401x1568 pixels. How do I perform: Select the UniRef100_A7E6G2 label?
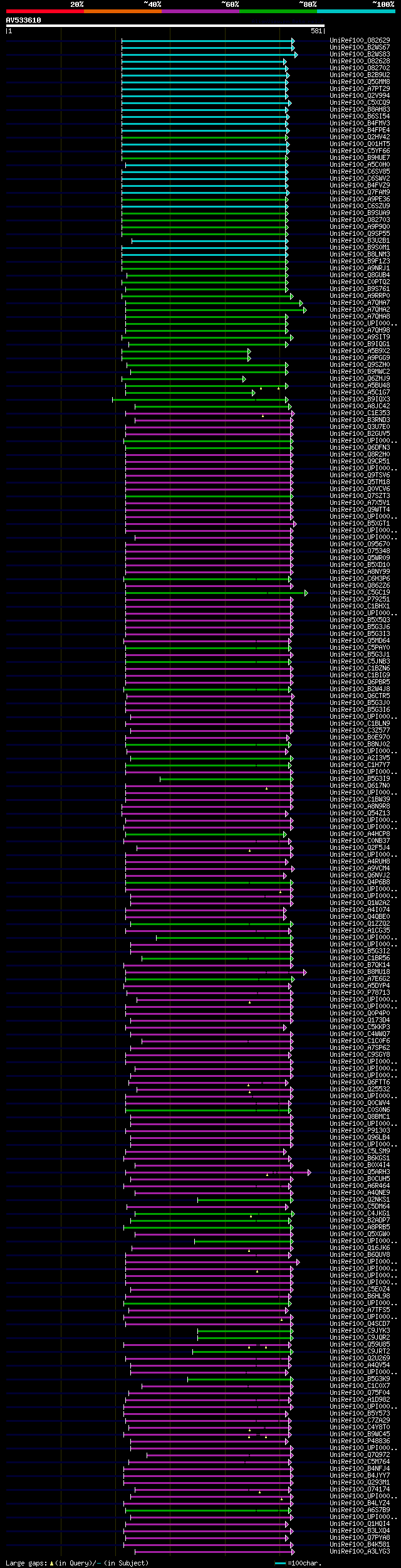click(x=360, y=979)
